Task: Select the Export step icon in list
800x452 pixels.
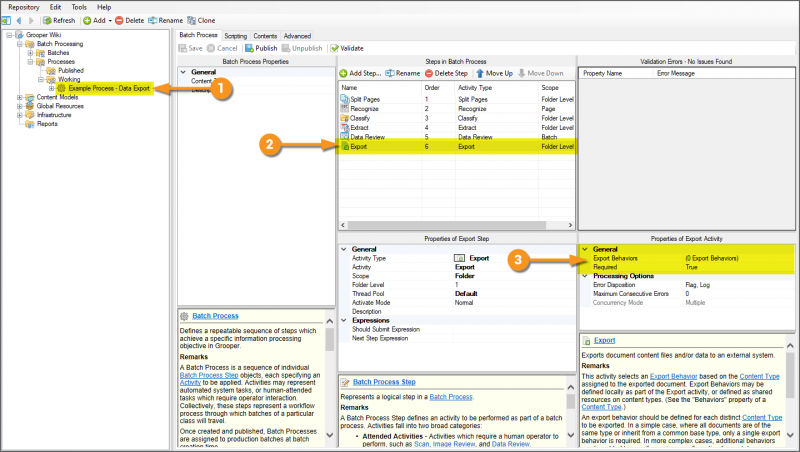Action: pos(345,146)
